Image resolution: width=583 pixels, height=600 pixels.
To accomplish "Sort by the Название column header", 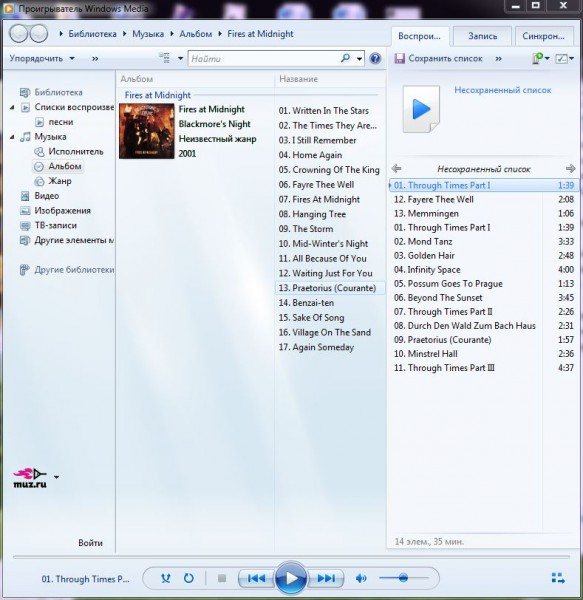I will tap(298, 79).
